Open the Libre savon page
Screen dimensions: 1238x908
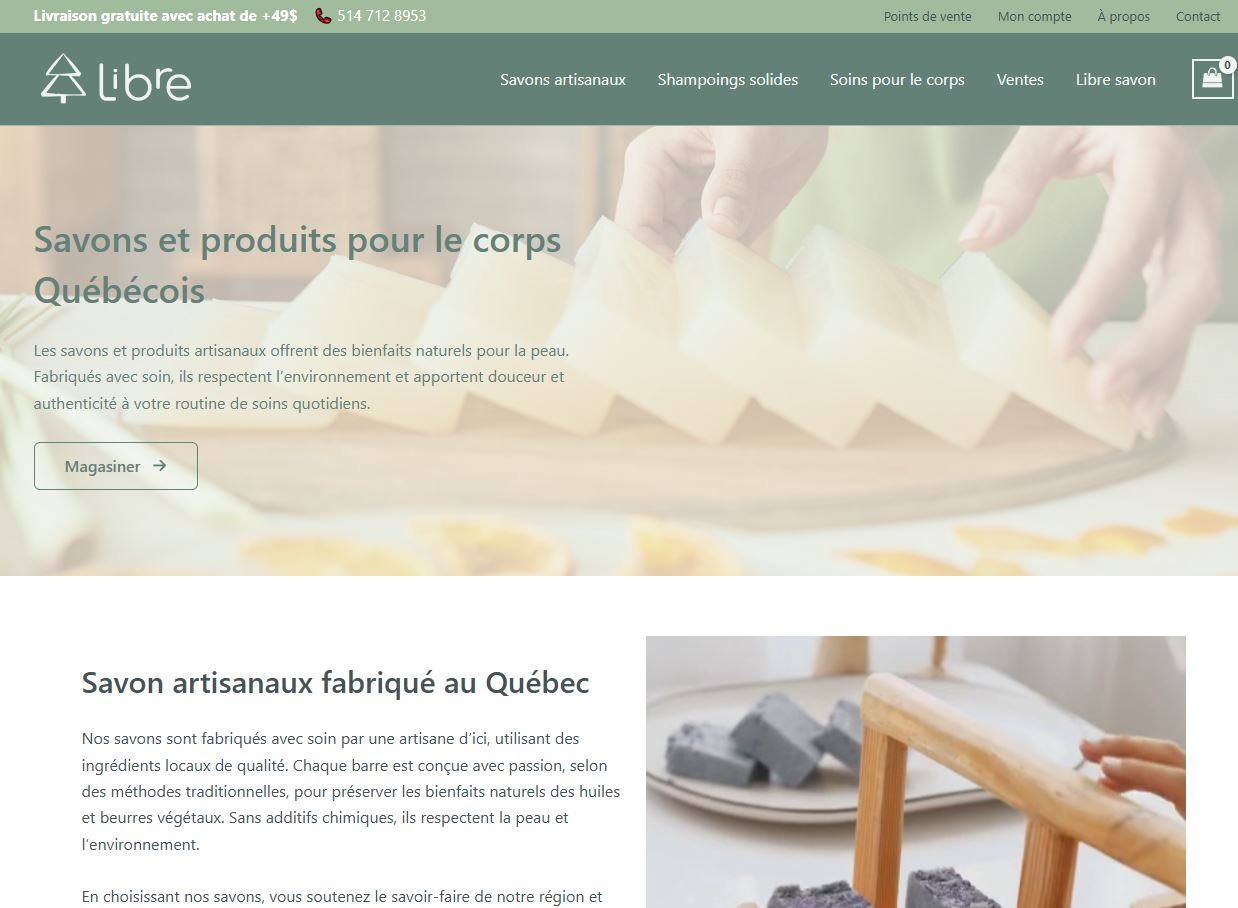tap(1116, 80)
